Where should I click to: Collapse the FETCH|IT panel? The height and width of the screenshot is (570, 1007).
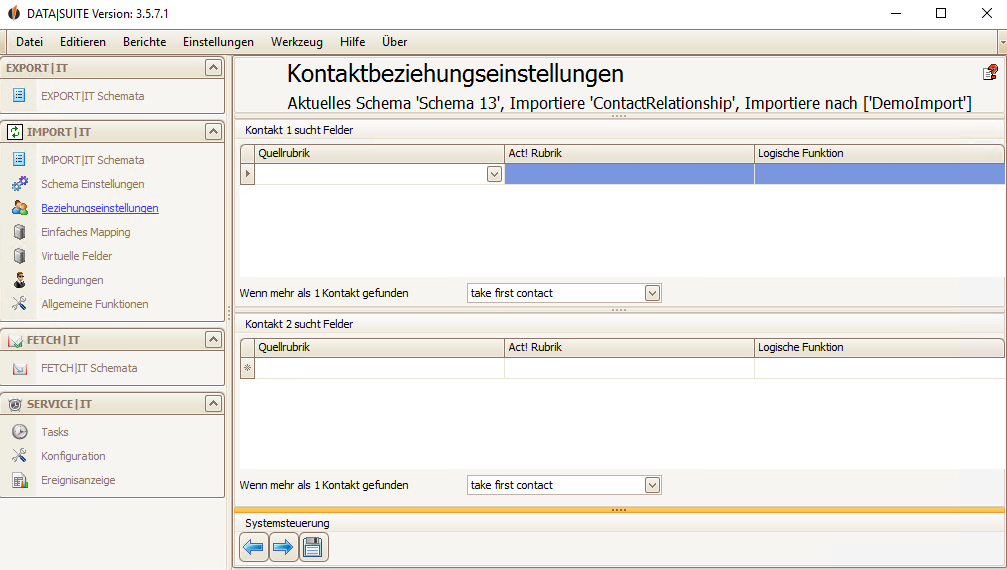tap(213, 340)
